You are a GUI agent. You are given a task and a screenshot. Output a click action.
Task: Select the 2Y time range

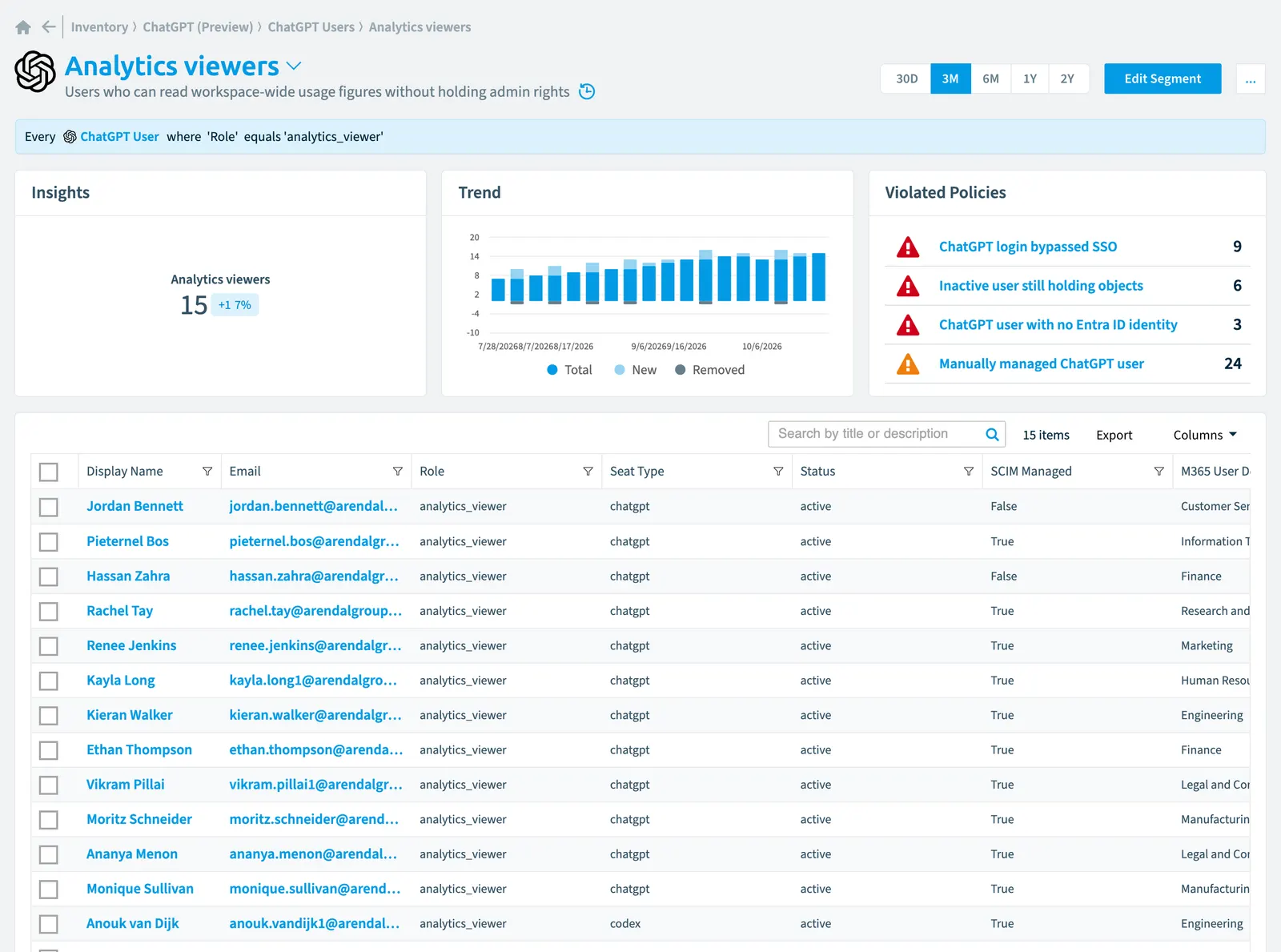[x=1068, y=78]
